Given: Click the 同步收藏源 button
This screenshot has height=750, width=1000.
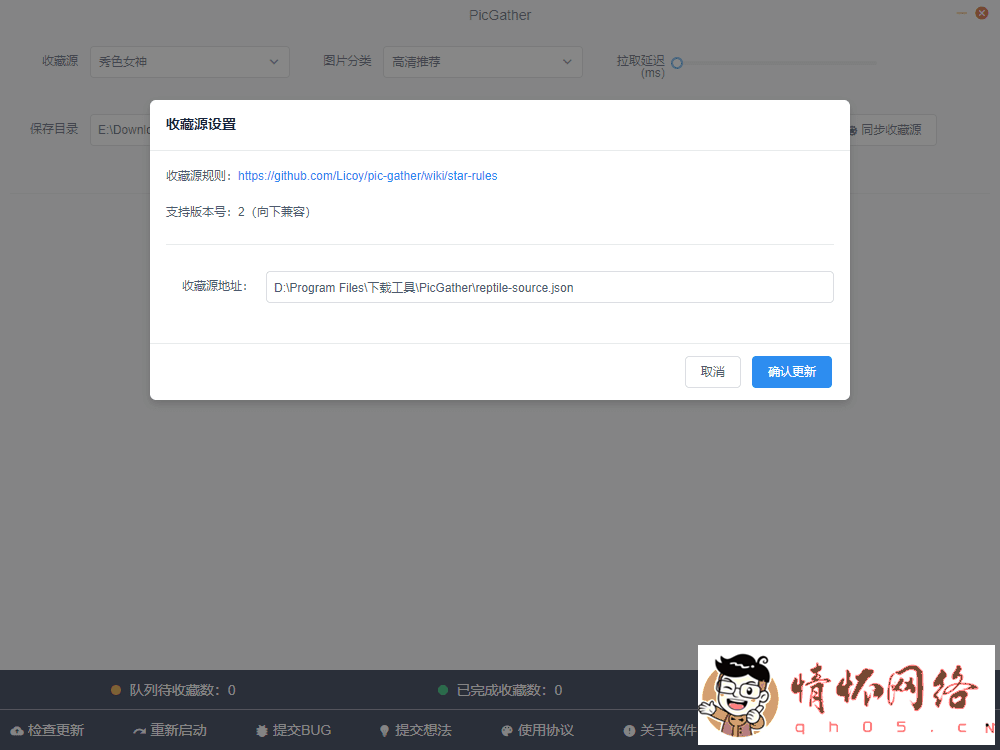Looking at the screenshot, I should click(x=892, y=130).
